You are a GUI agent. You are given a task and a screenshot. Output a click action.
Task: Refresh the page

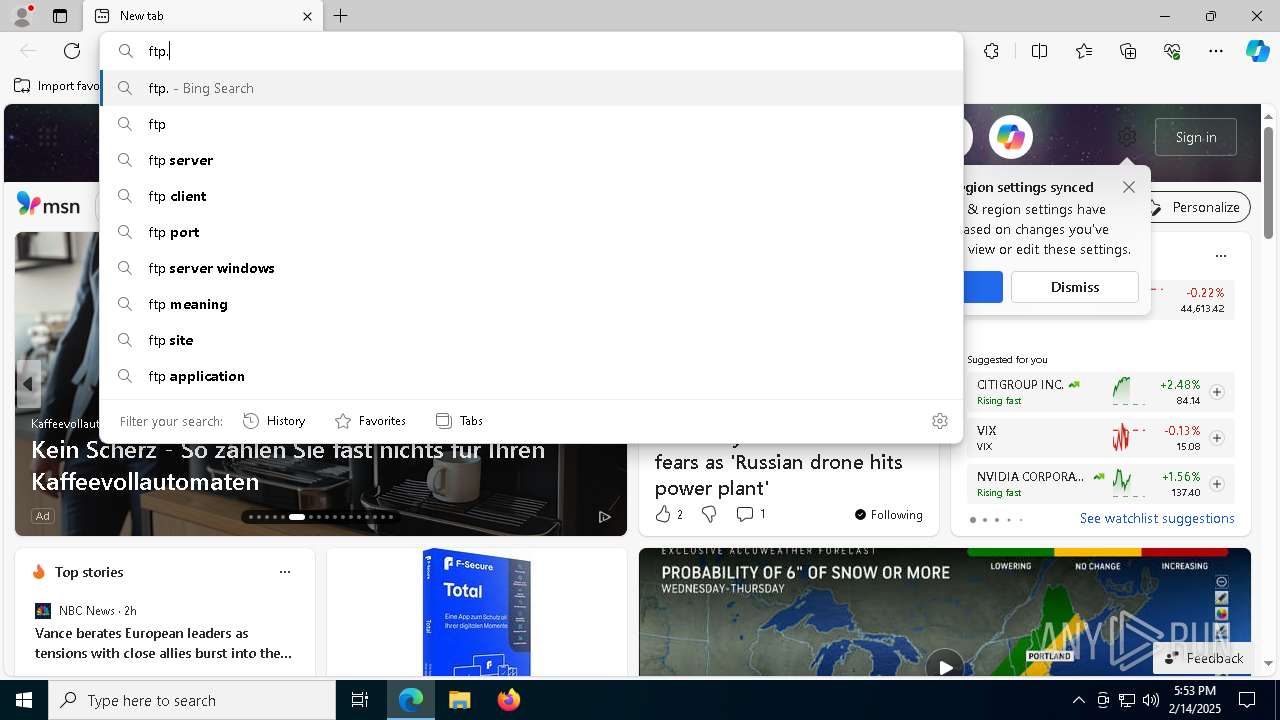pyautogui.click(x=72, y=51)
